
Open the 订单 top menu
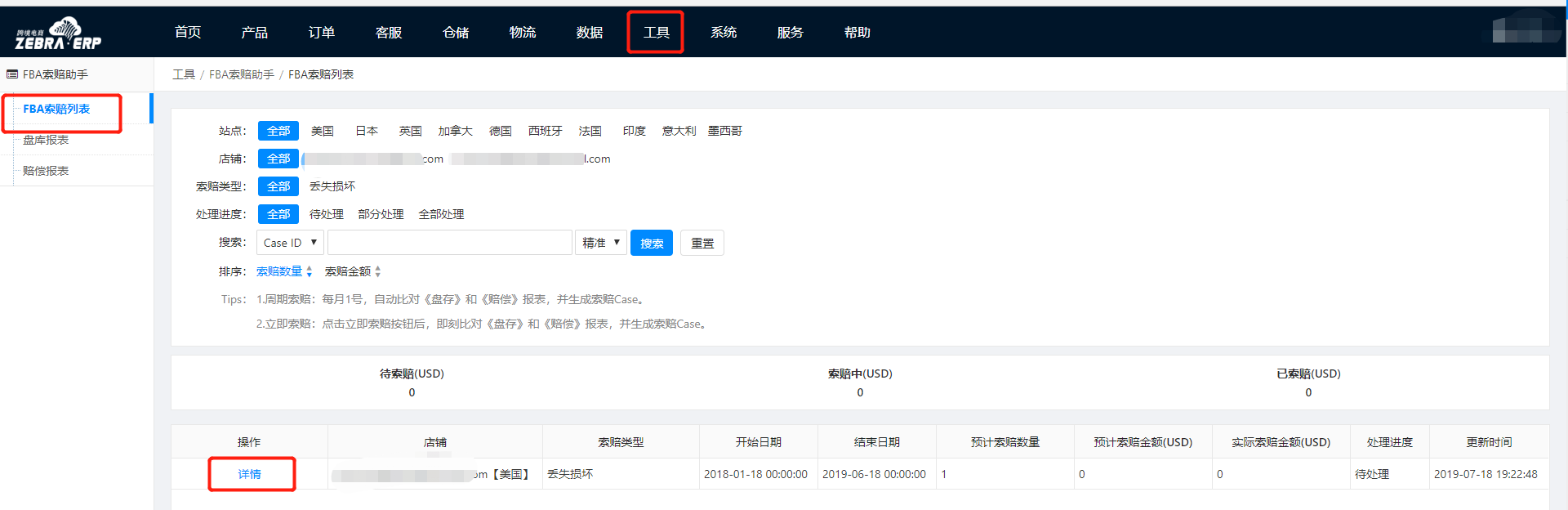[x=321, y=33]
